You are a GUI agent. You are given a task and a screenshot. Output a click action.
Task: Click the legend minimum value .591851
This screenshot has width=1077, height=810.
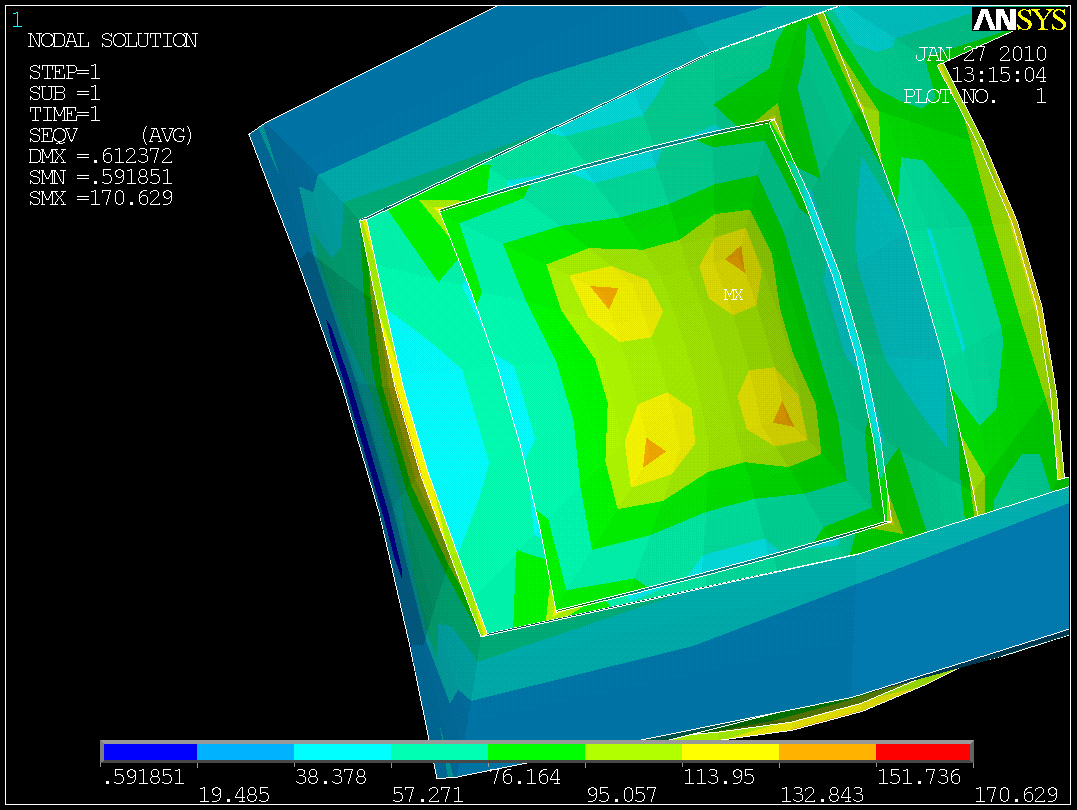pos(143,776)
